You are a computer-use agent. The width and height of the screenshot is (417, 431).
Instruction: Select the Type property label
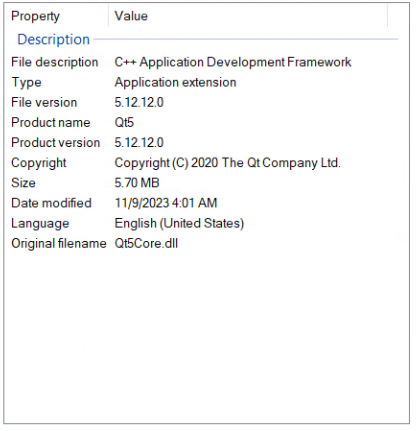26,82
